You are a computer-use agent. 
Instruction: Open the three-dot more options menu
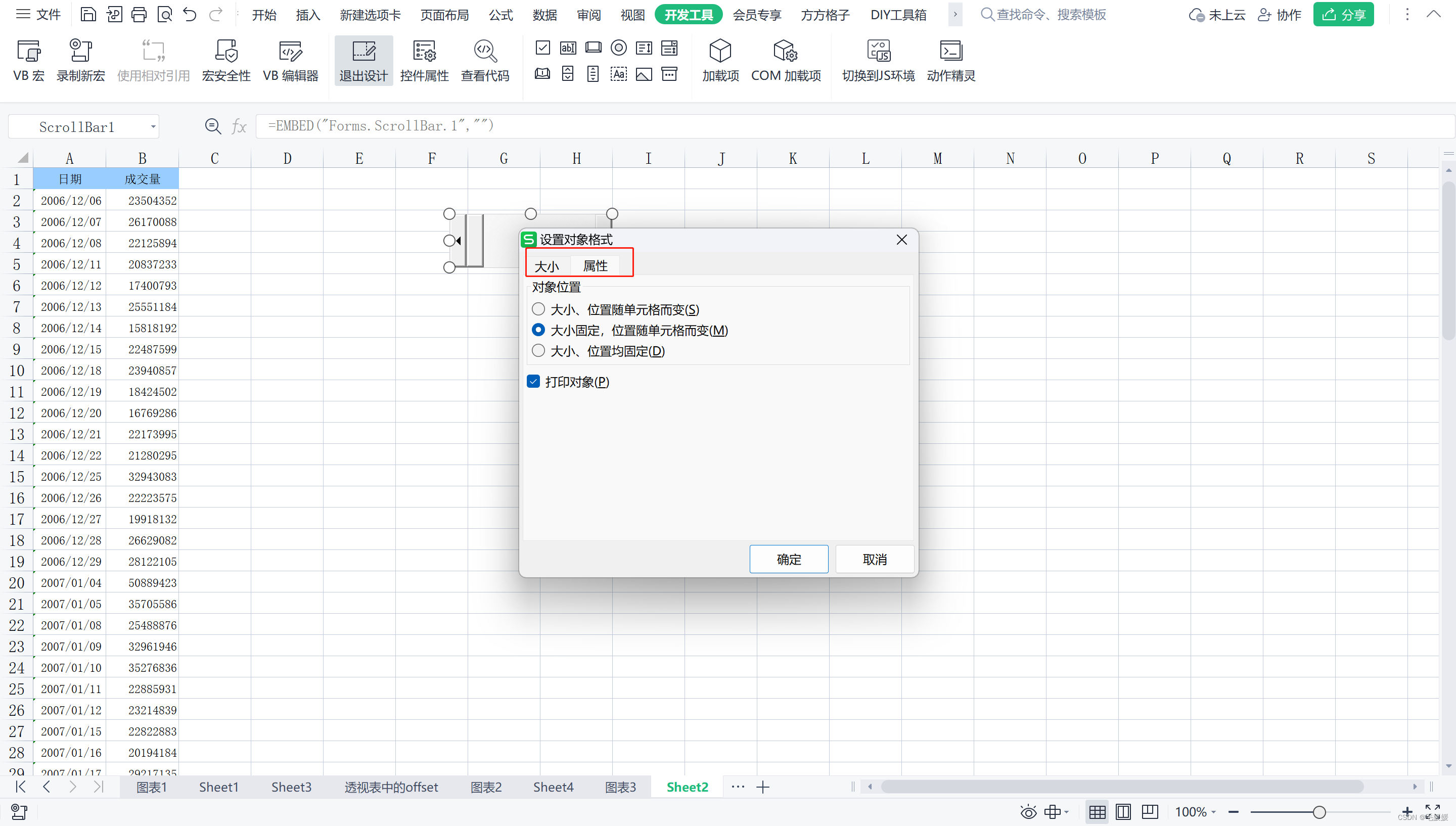pos(1407,15)
